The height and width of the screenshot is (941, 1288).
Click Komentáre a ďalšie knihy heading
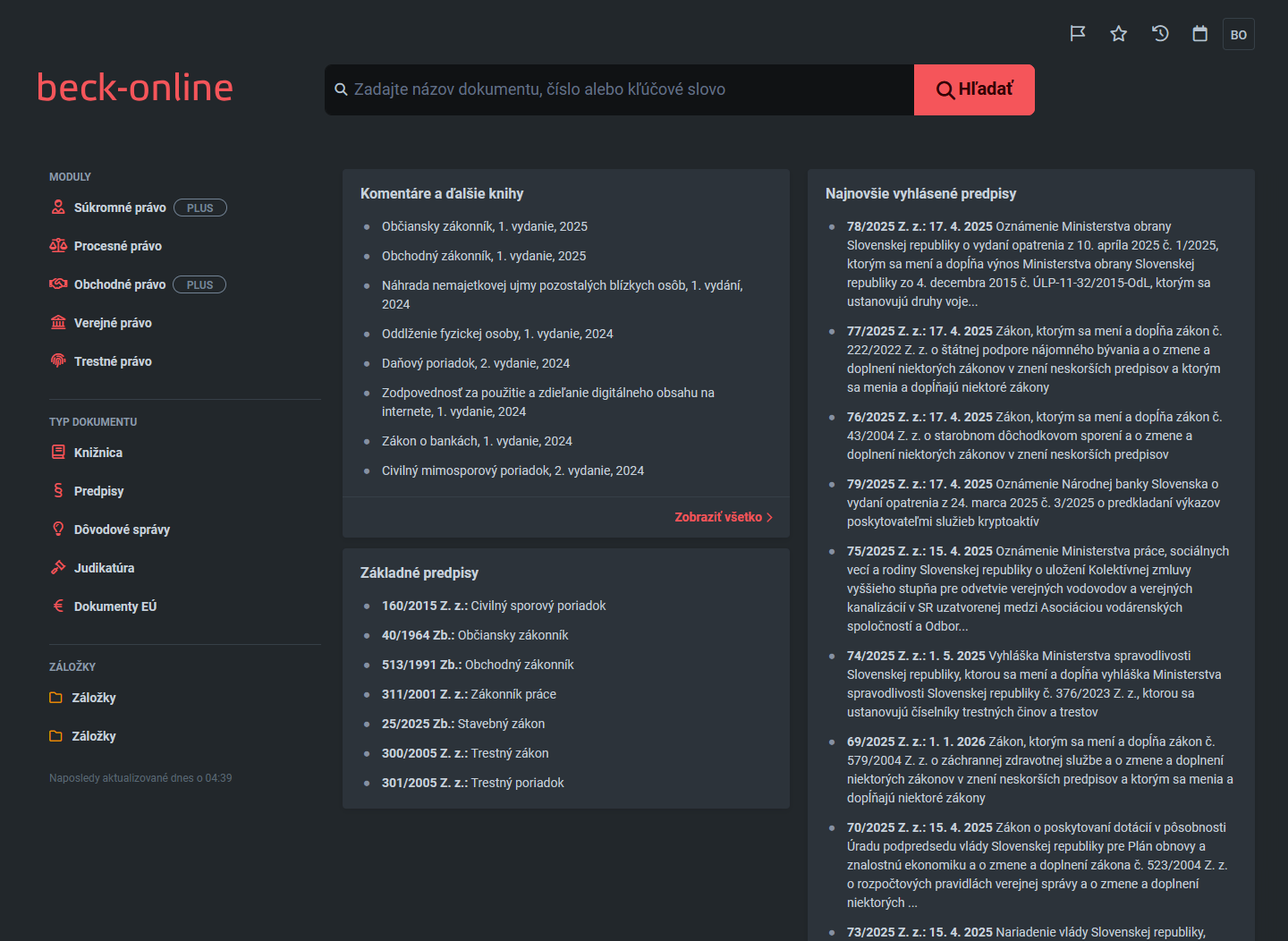coord(442,193)
